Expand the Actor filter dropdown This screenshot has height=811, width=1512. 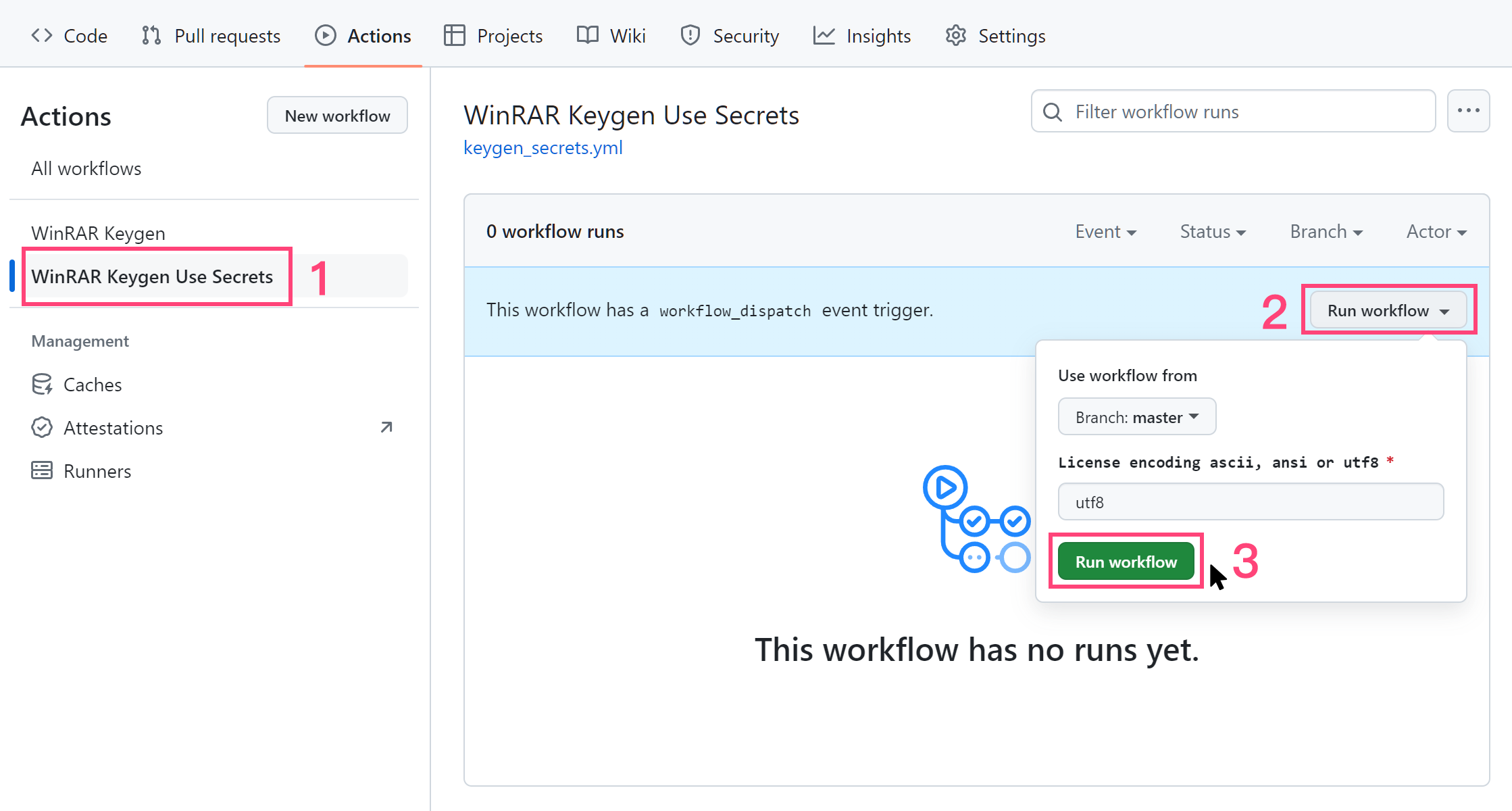click(1436, 232)
